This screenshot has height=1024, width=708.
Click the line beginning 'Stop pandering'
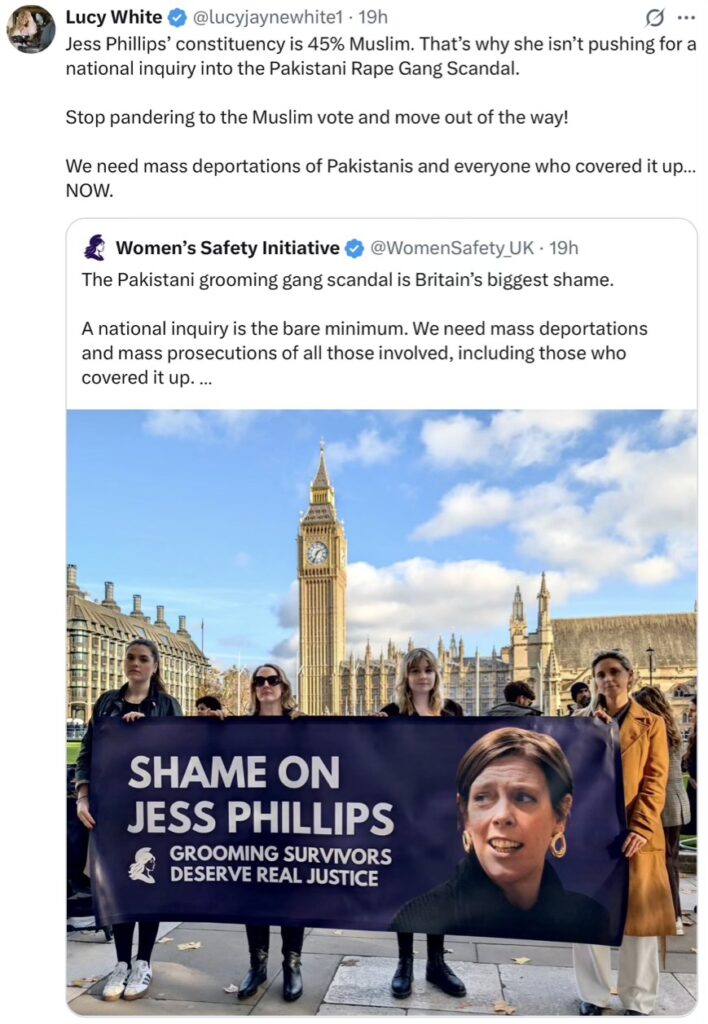pyautogui.click(x=317, y=118)
